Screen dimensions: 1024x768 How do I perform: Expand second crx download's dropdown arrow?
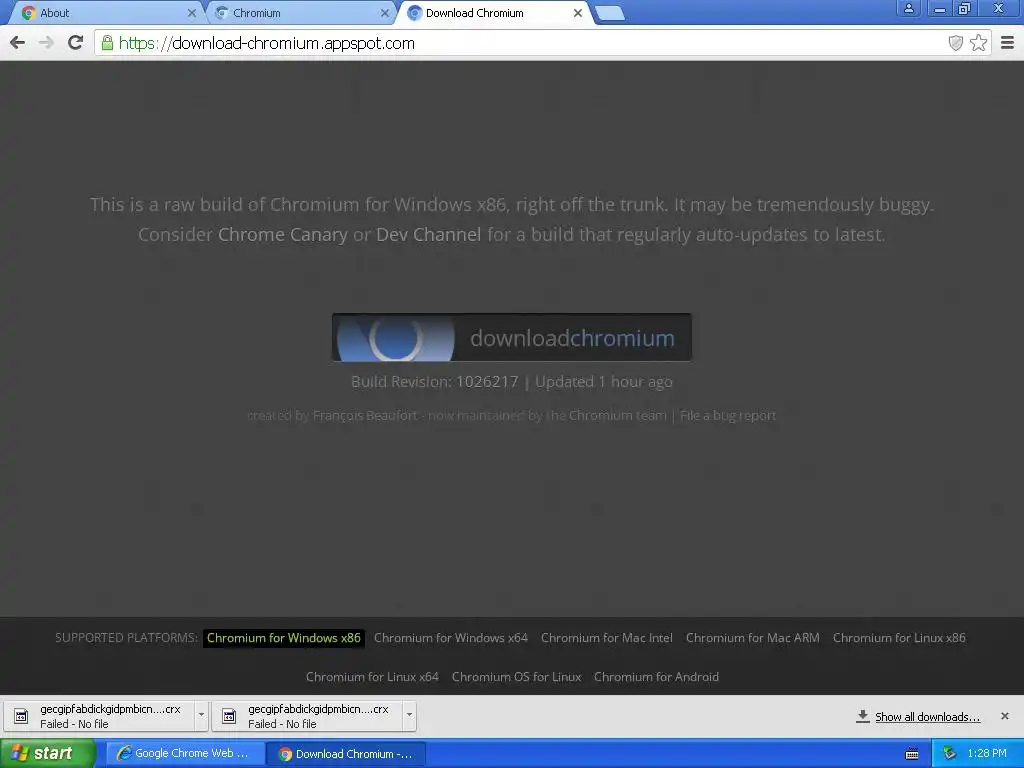point(409,715)
